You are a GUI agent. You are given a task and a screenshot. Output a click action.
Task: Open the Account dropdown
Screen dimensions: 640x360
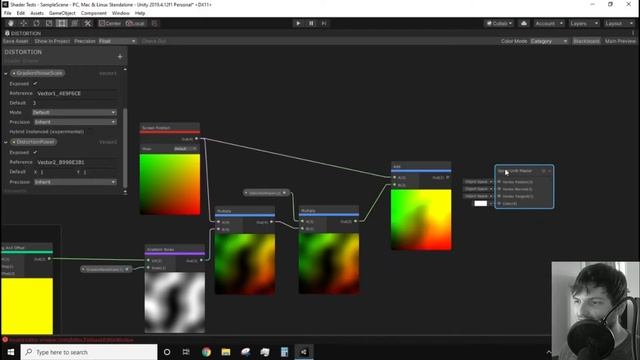click(x=549, y=23)
